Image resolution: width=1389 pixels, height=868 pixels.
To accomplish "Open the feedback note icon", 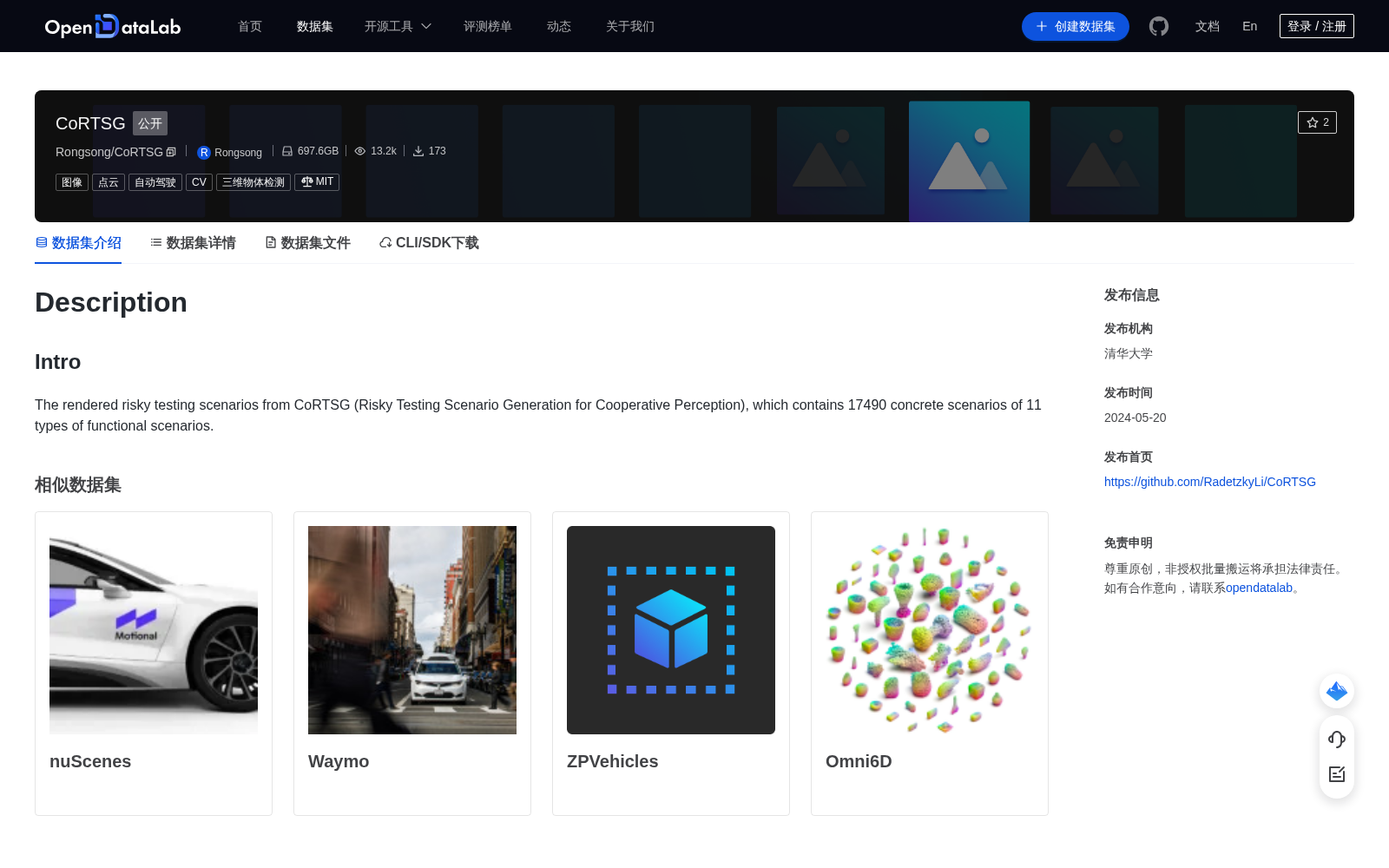I will click(1337, 774).
